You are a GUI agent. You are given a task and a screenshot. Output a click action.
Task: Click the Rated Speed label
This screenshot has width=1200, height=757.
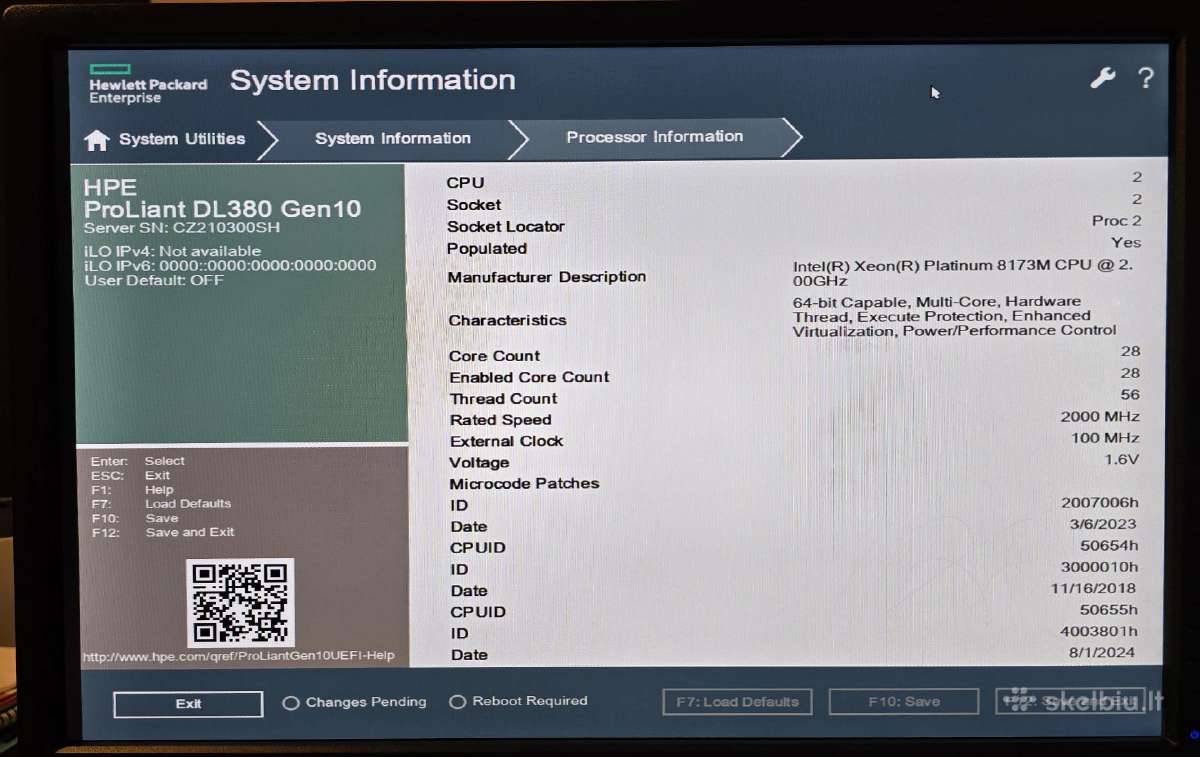[500, 420]
